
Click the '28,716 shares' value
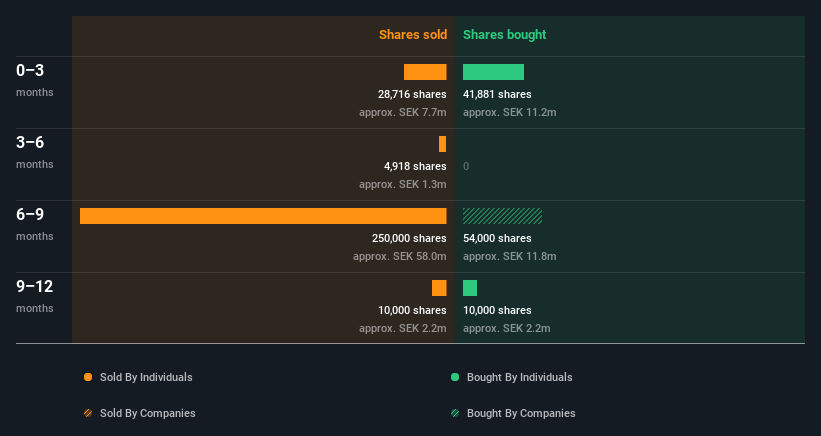click(x=412, y=94)
